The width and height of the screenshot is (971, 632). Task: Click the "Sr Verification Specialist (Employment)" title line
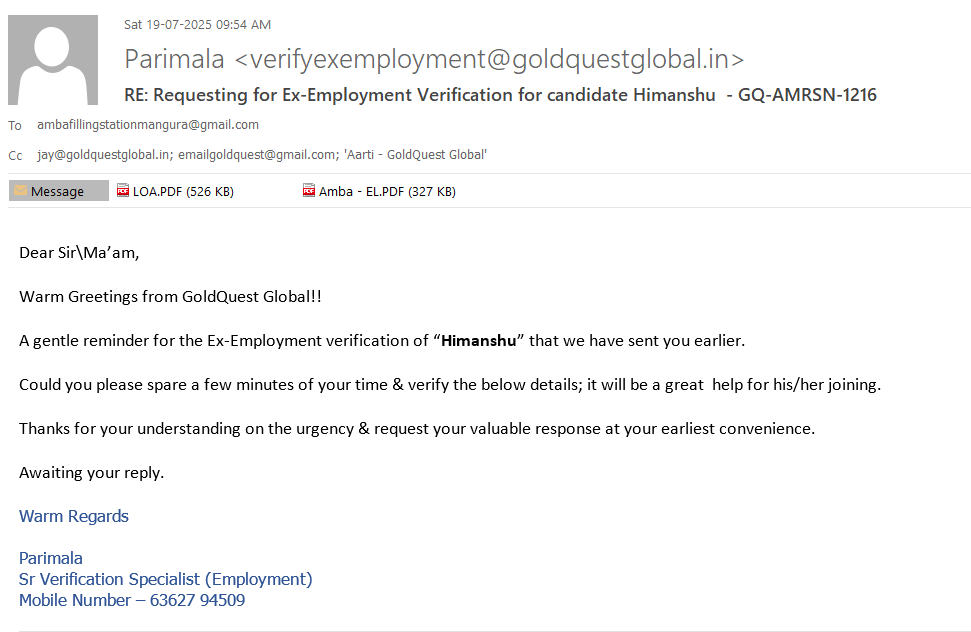(166, 580)
